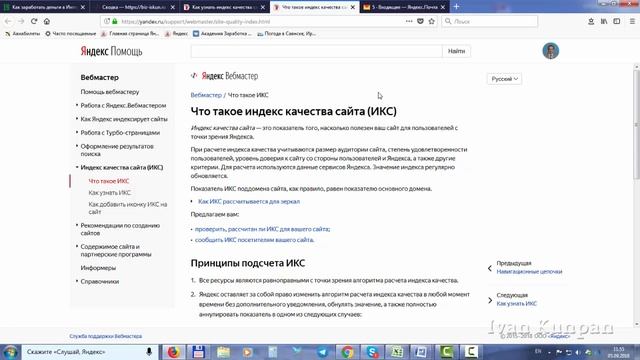Click the Найти search button
The width and height of the screenshot is (640, 360).
(x=456, y=51)
